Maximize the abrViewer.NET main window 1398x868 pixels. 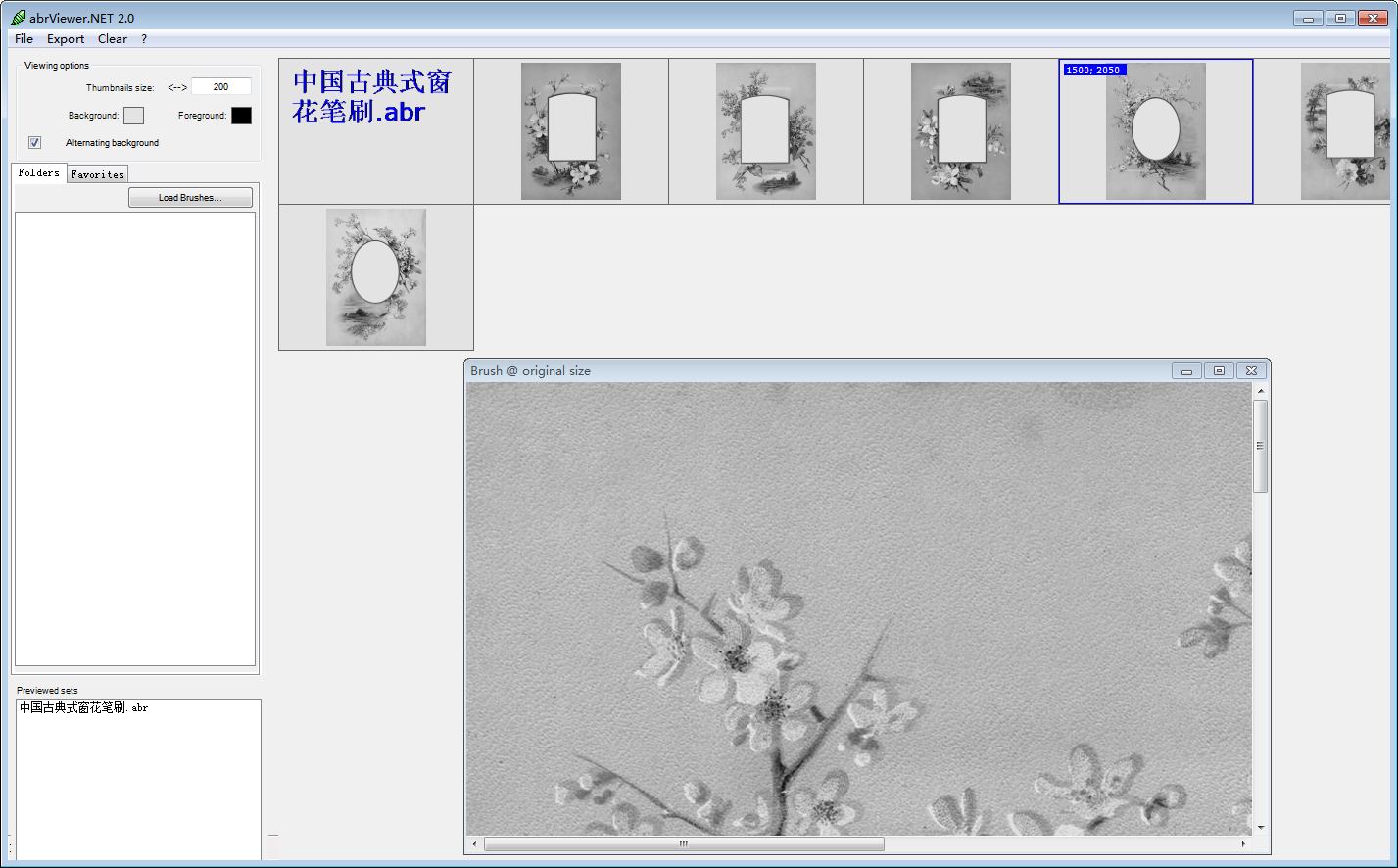click(1340, 18)
